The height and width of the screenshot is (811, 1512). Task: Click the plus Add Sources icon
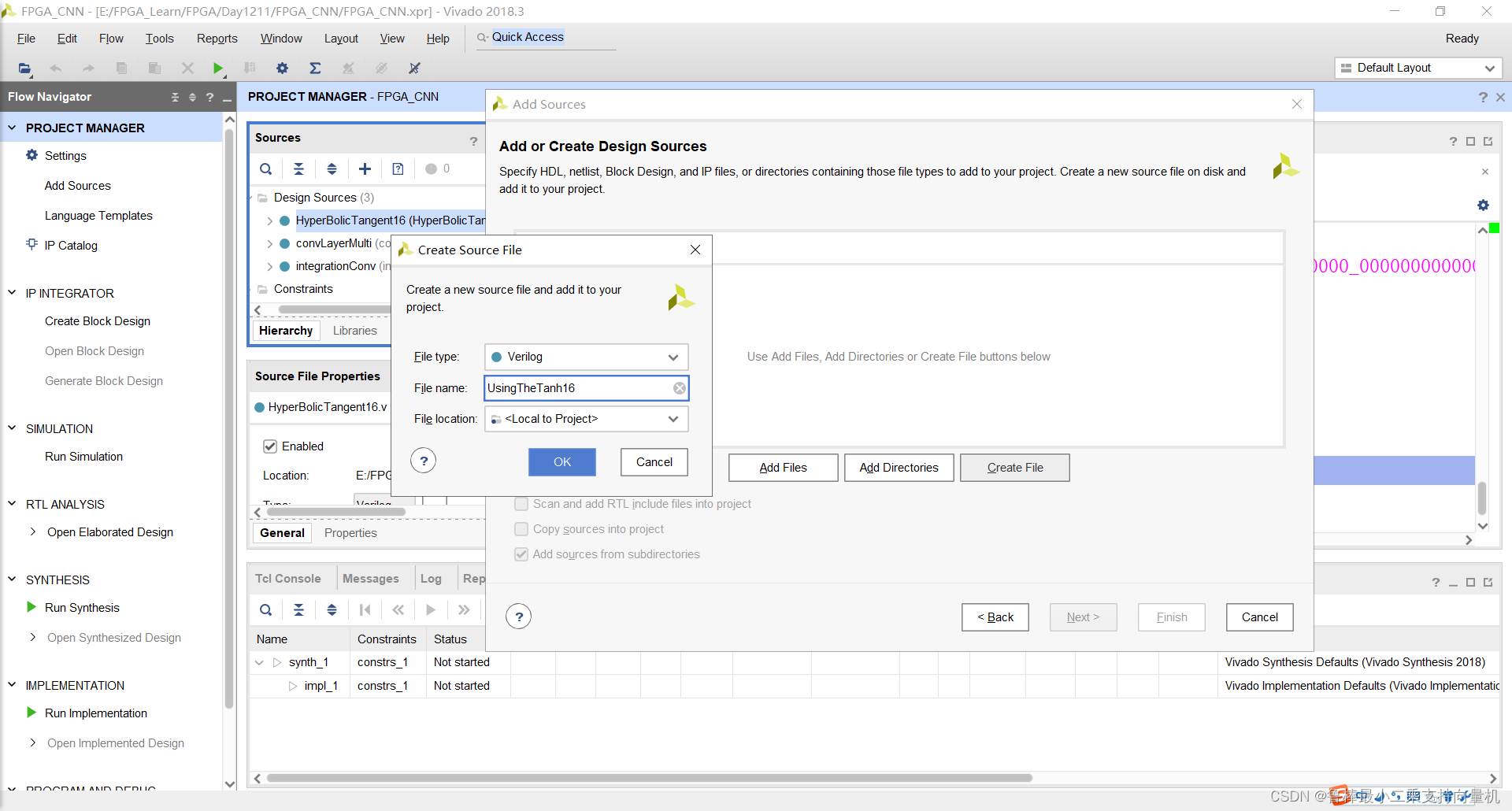tap(365, 168)
